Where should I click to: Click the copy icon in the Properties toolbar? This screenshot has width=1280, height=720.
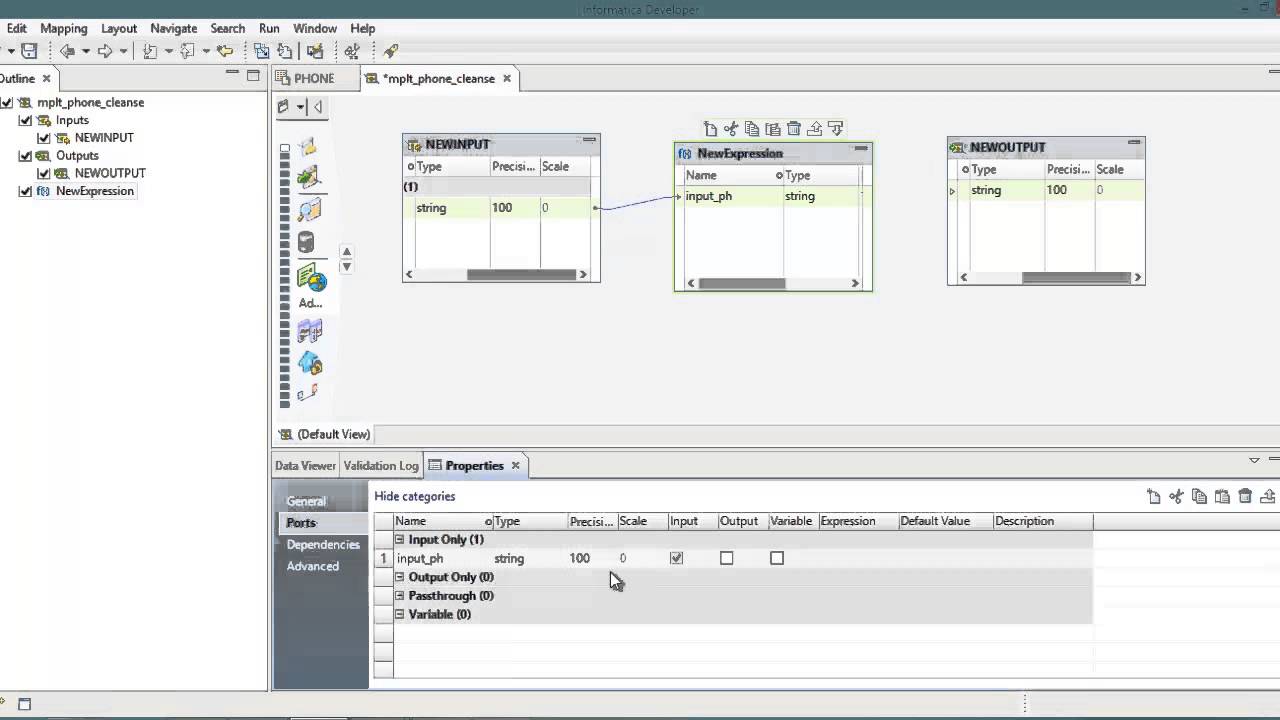point(1199,496)
